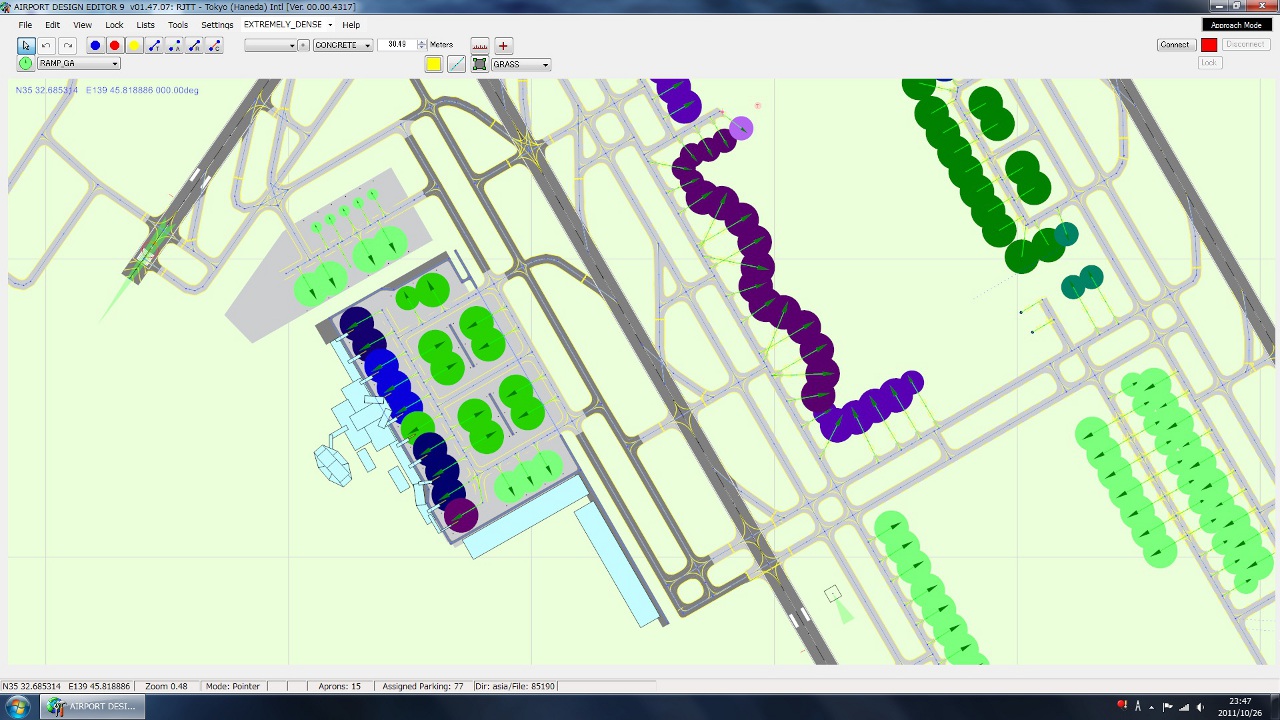Open the Lists menu
This screenshot has width=1280, height=720.
click(146, 24)
